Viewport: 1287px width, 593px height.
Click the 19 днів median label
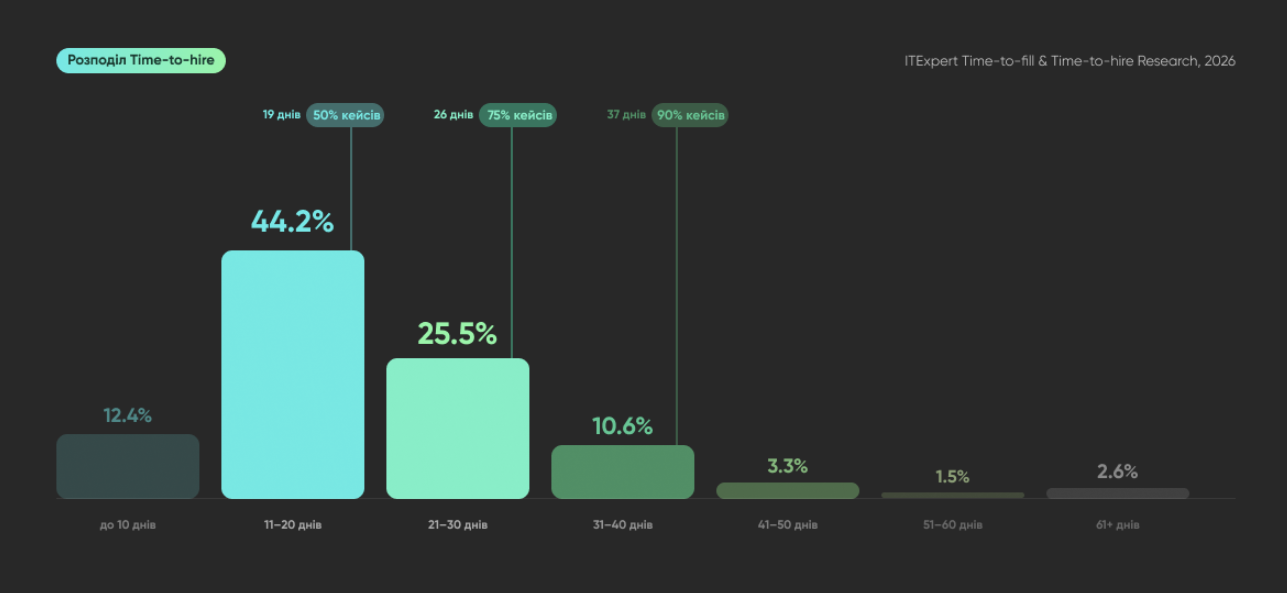[281, 115]
